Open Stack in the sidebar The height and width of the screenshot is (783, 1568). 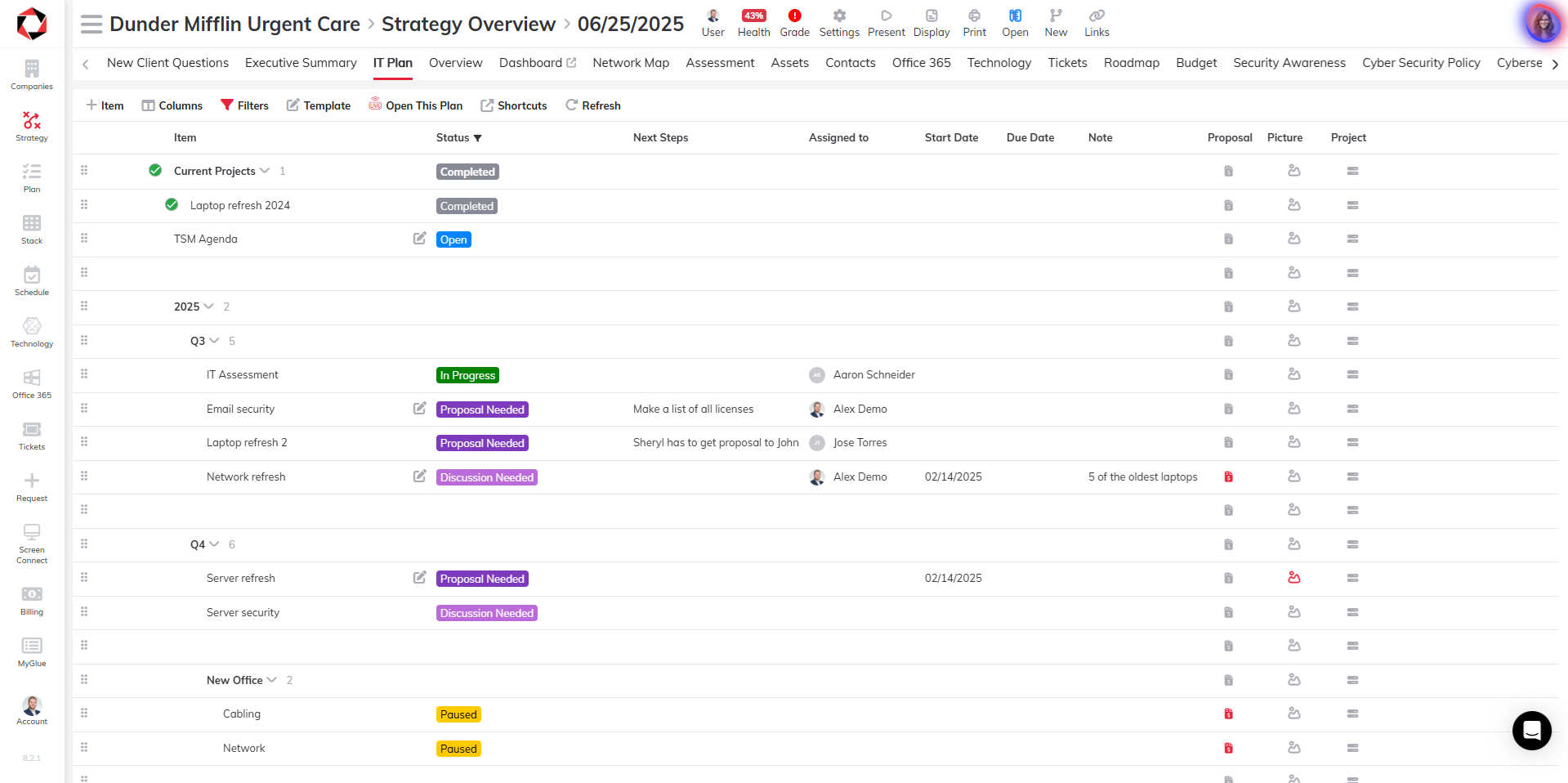pyautogui.click(x=32, y=229)
